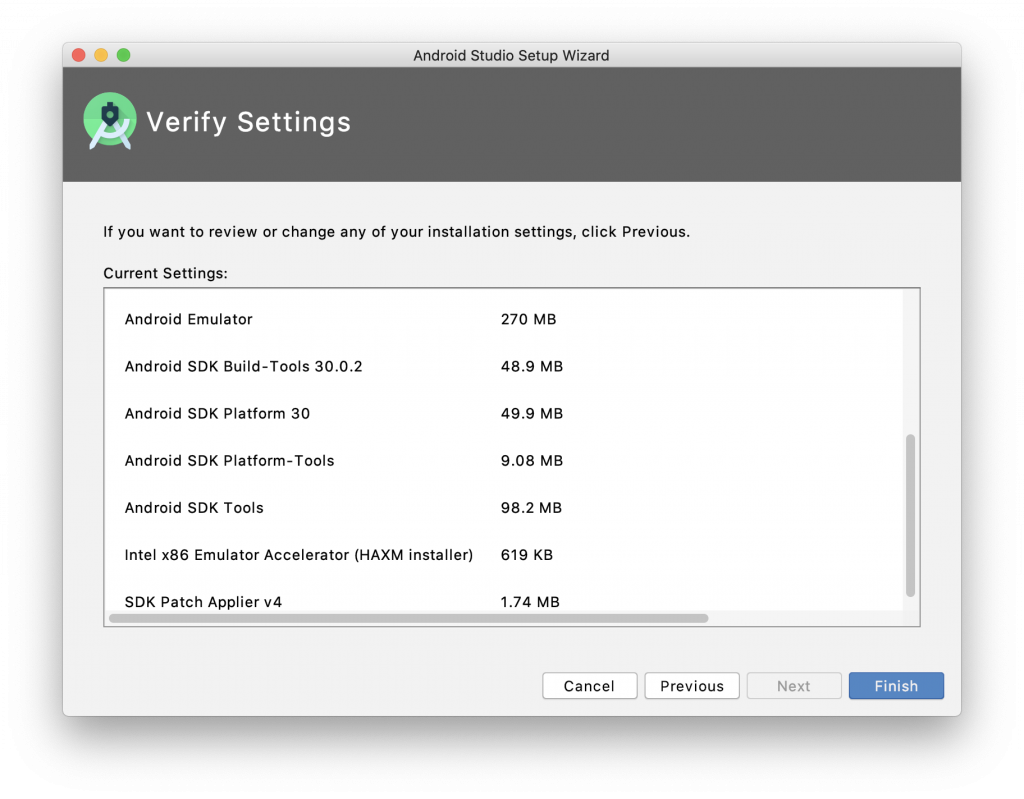Click the Finish button
This screenshot has height=799, width=1024.
(x=896, y=685)
